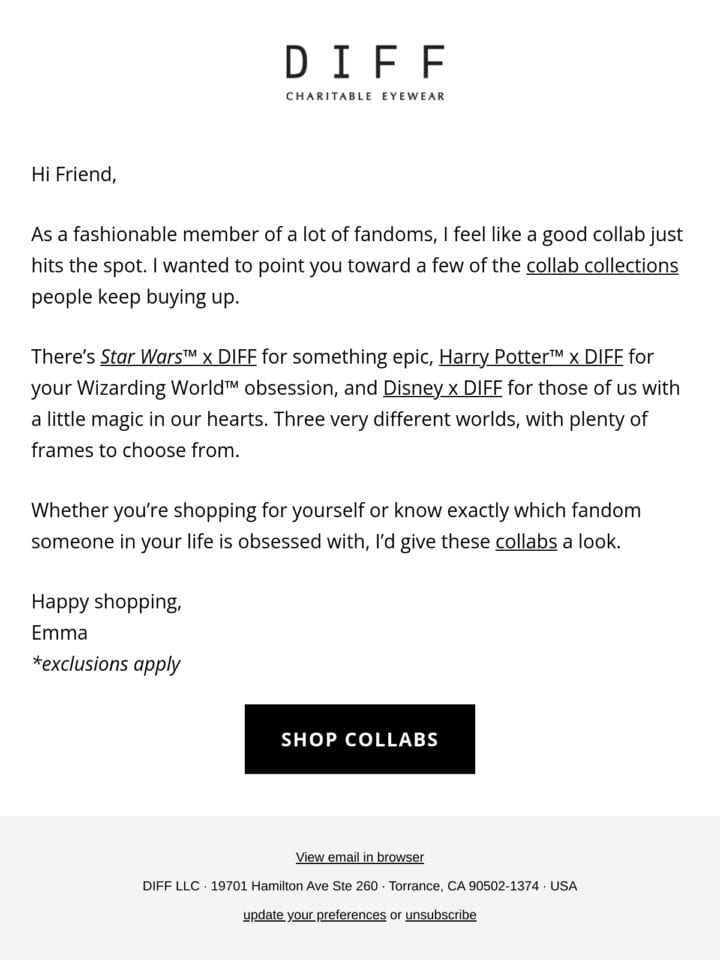The width and height of the screenshot is (720, 960).
Task: Click the unsubscribe link
Action: point(440,915)
